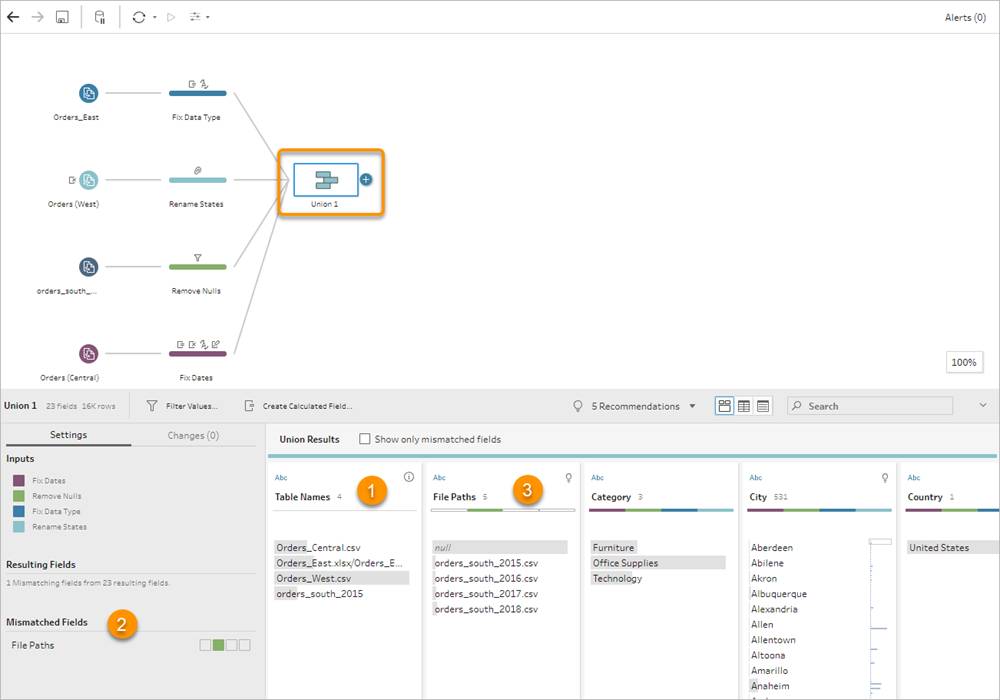Go forward with the right arrow icon
The width and height of the screenshot is (1000, 700).
click(x=38, y=17)
